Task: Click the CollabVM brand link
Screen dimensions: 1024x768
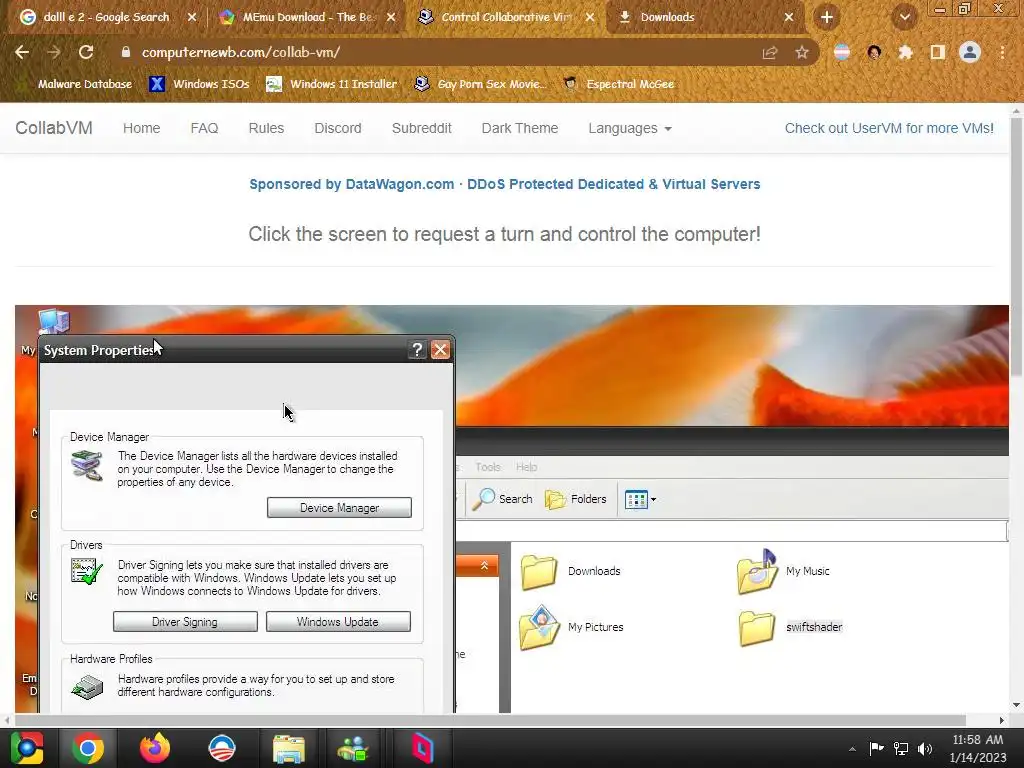Action: 54,128
